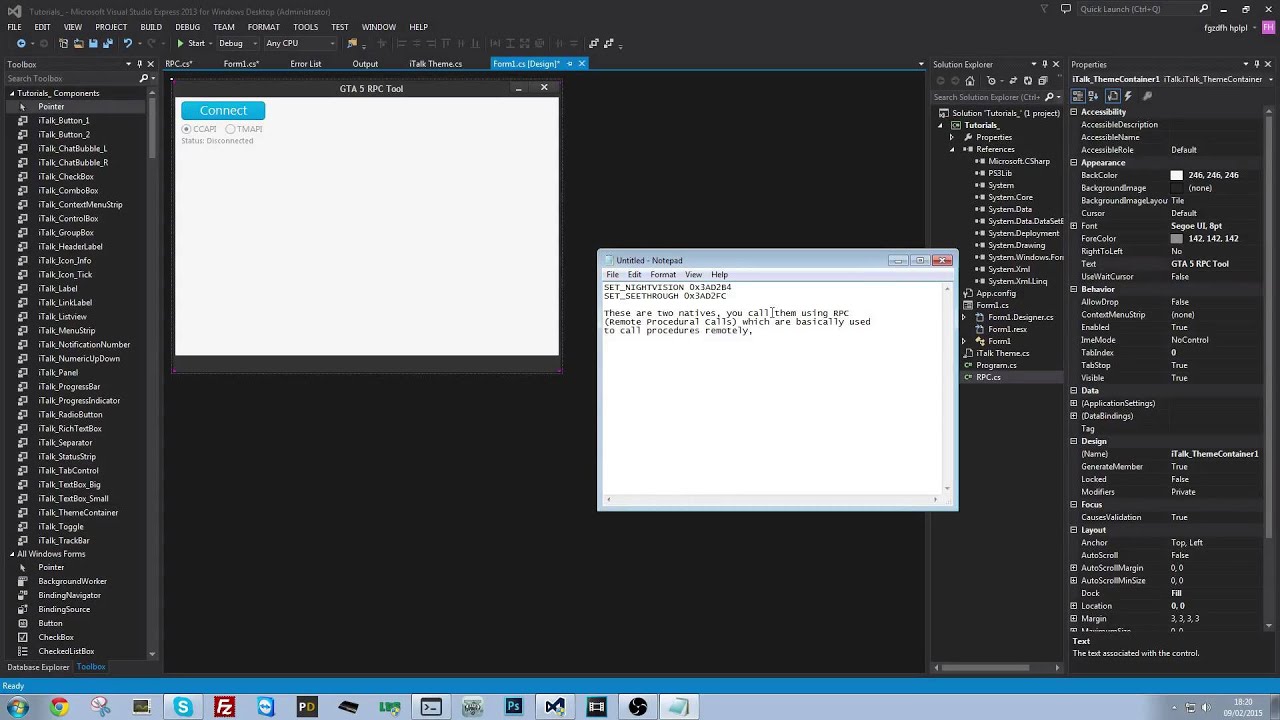This screenshot has height=720, width=1280.
Task: Open the Properties object selector dropdown
Action: [x=1270, y=79]
